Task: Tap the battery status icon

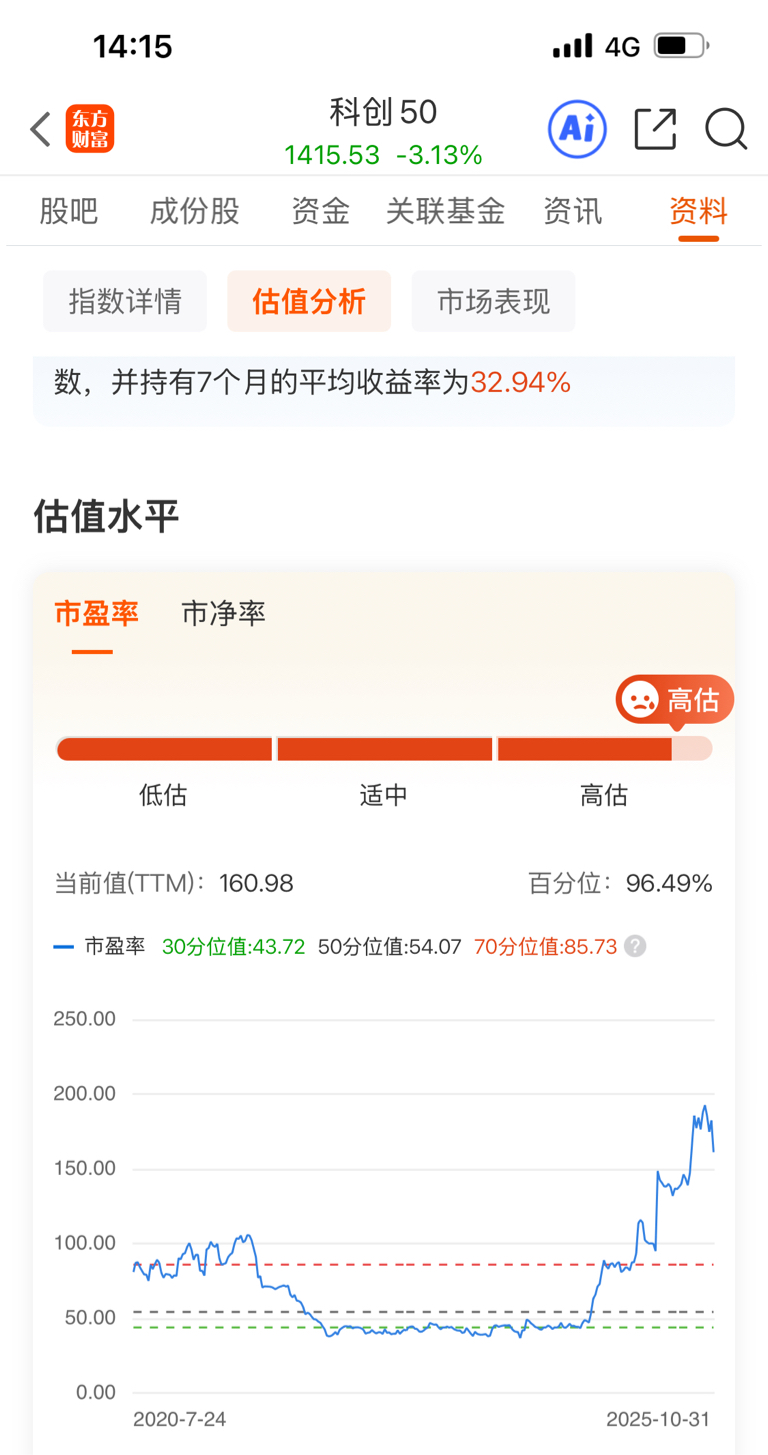Action: pyautogui.click(x=681, y=46)
